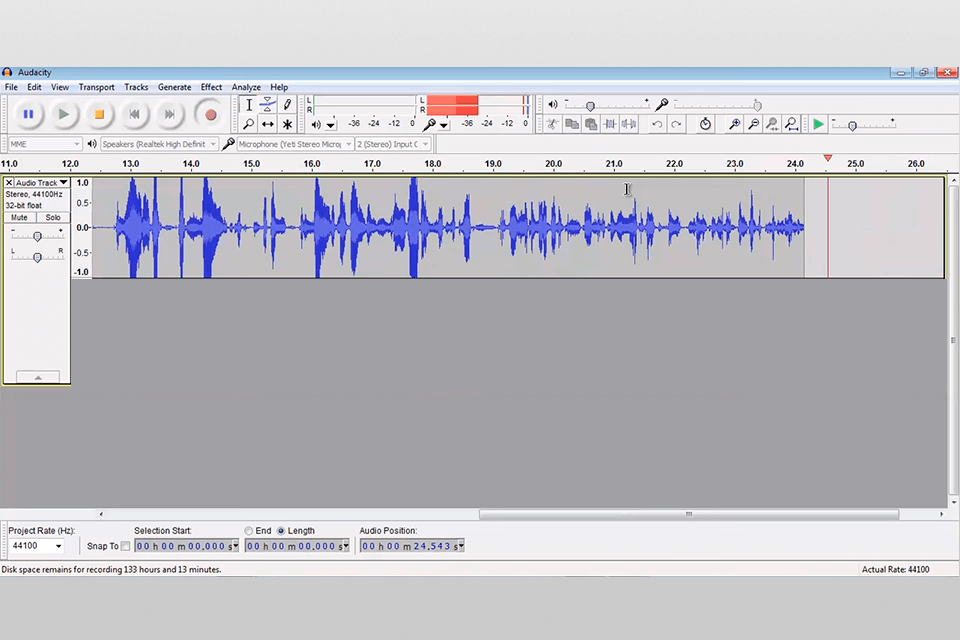Viewport: 960px width, 640px height.
Task: Open the Generate menu
Action: [174, 87]
